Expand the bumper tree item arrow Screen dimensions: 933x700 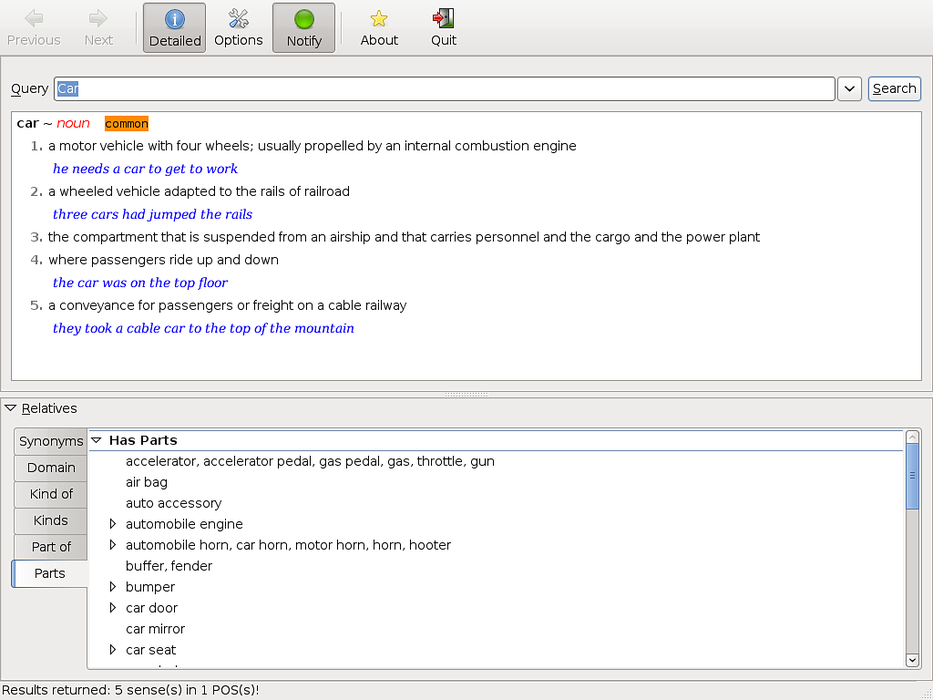pyautogui.click(x=113, y=587)
